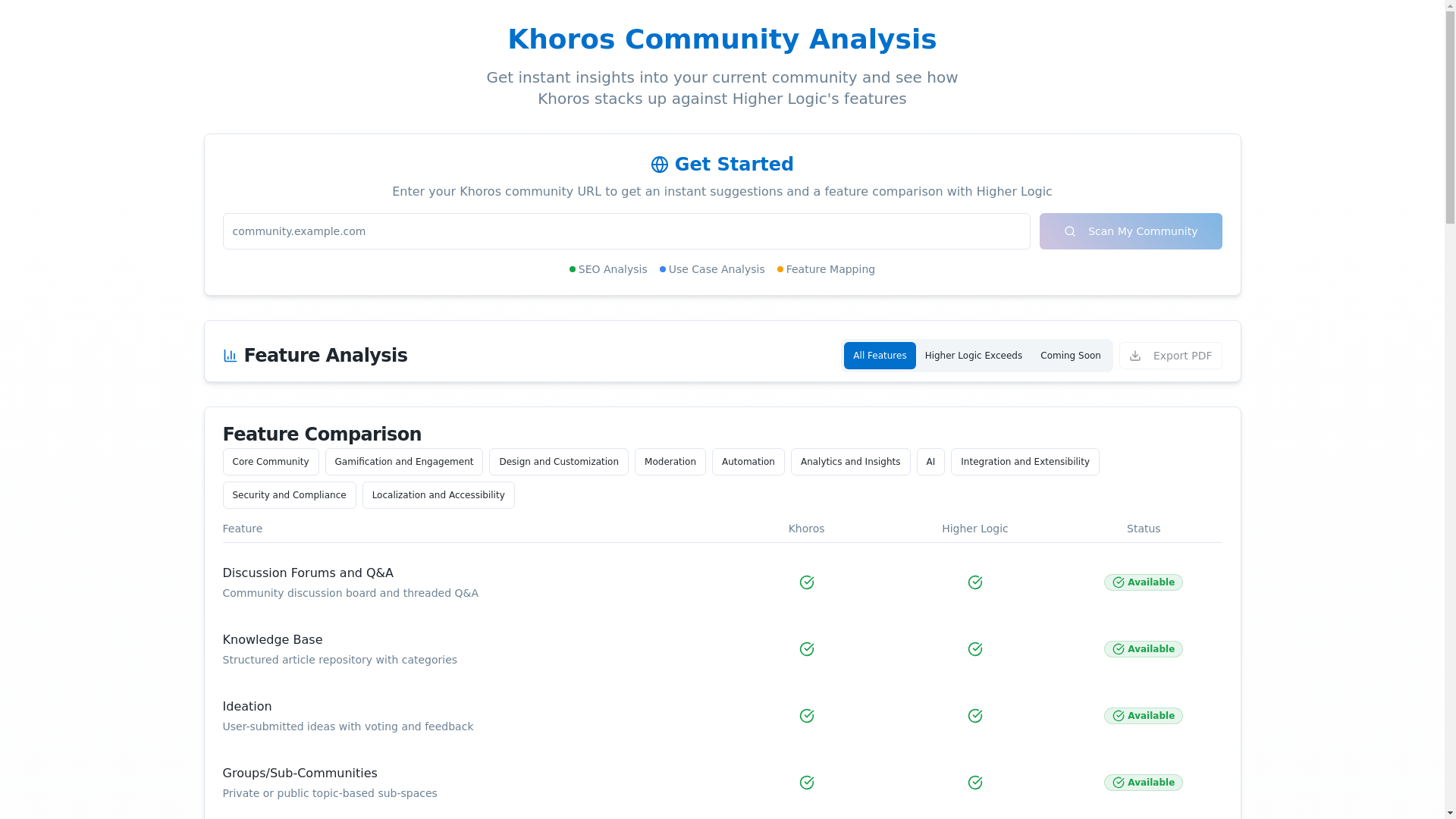Screen dimensions: 1456x819
Task: Click Available status badge for Ideation
Action: tap(1143, 716)
